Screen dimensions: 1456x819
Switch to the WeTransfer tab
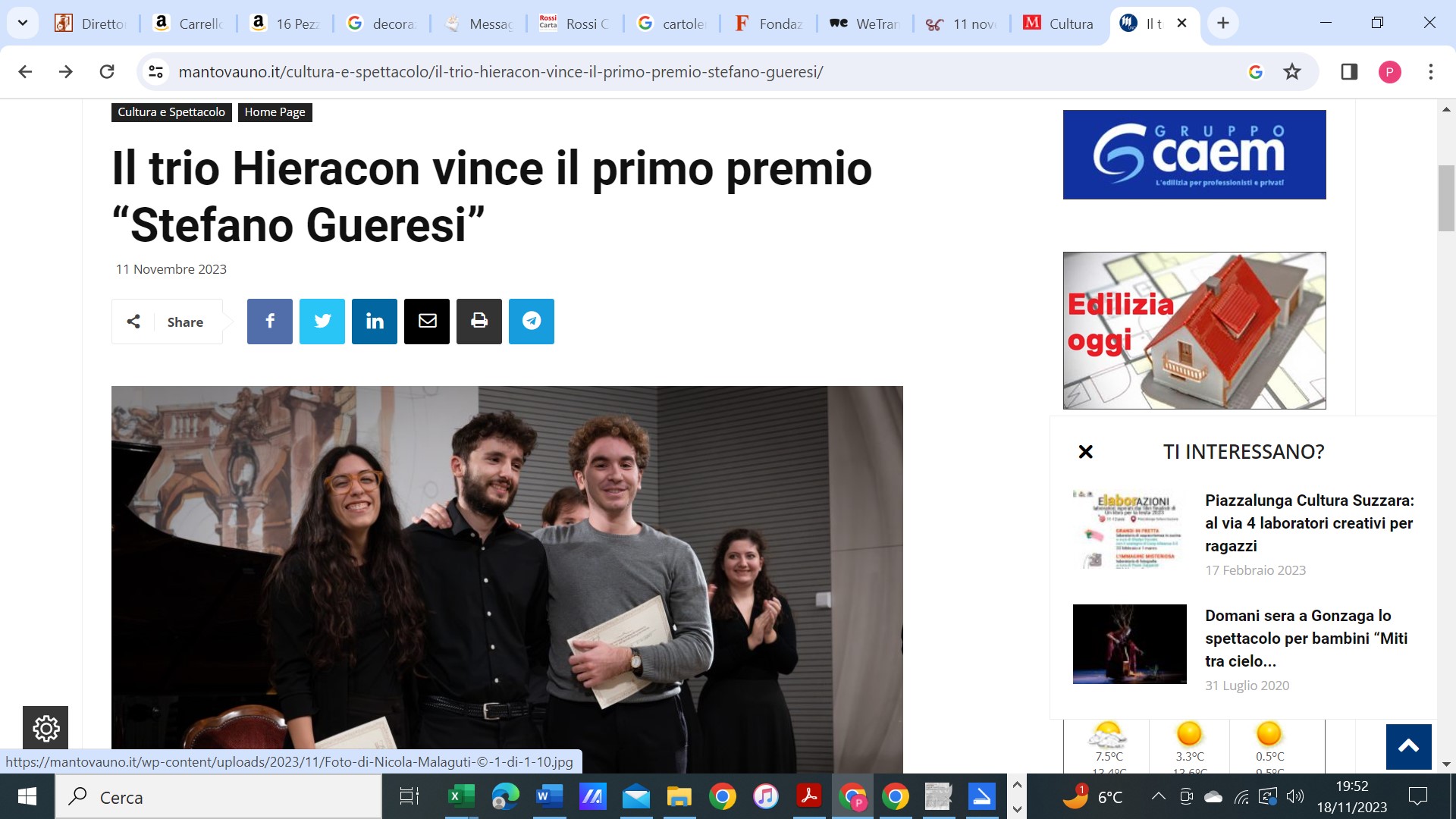[x=864, y=24]
